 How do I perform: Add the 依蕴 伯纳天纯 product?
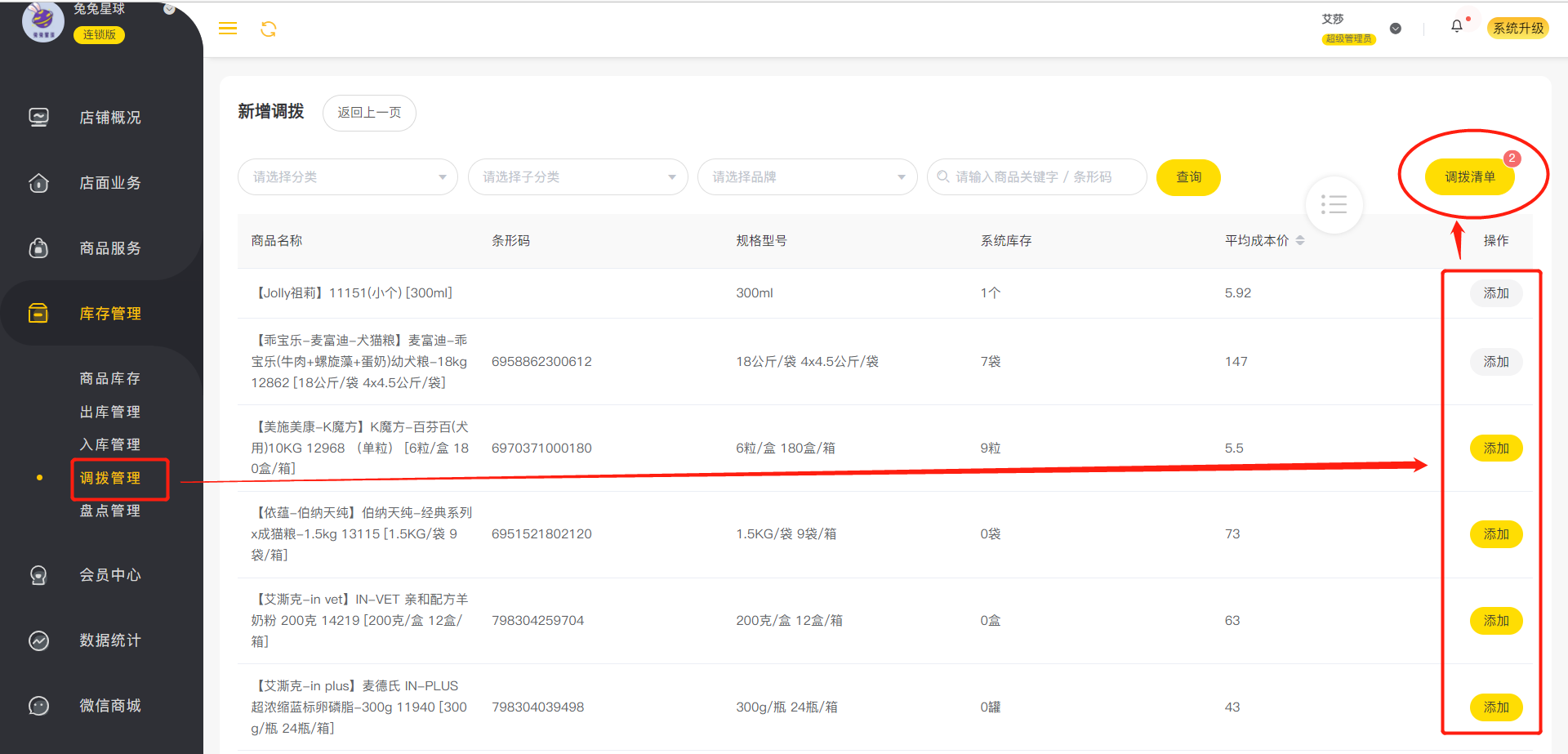(1496, 534)
